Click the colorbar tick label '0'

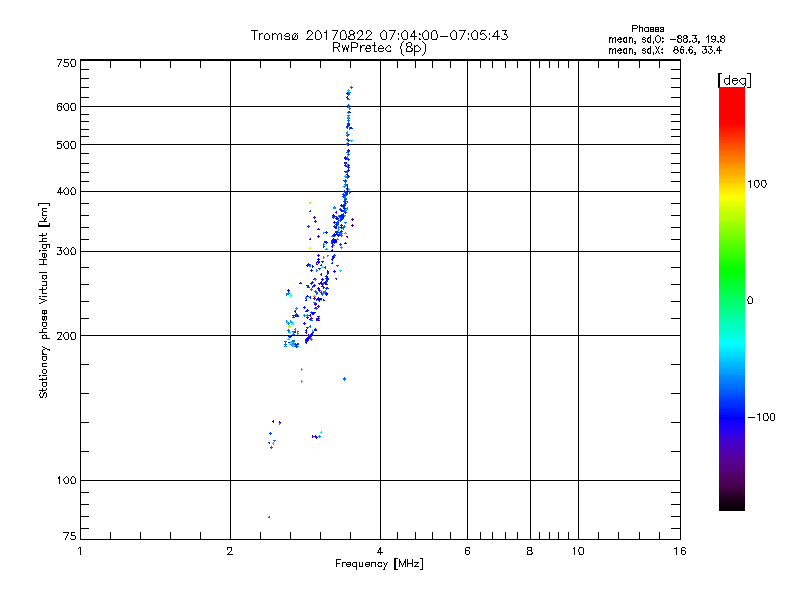click(x=750, y=301)
